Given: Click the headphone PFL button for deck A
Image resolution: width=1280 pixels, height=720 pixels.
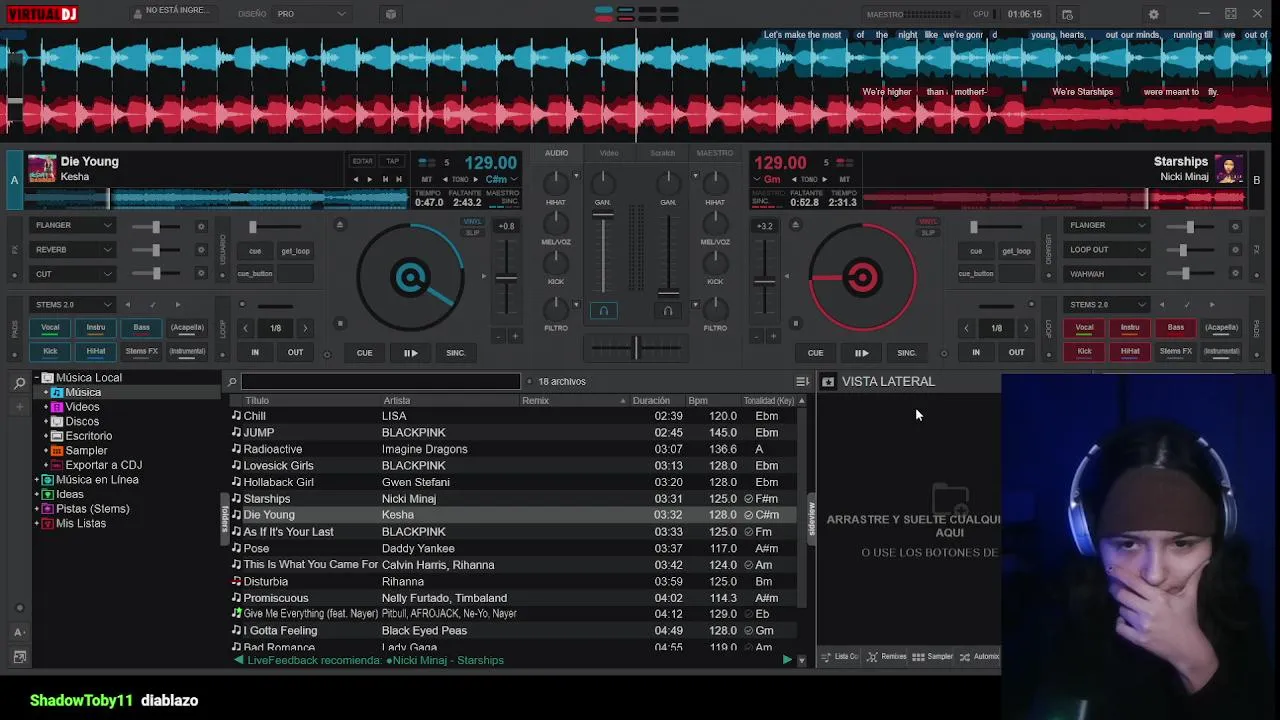Looking at the screenshot, I should coord(603,311).
